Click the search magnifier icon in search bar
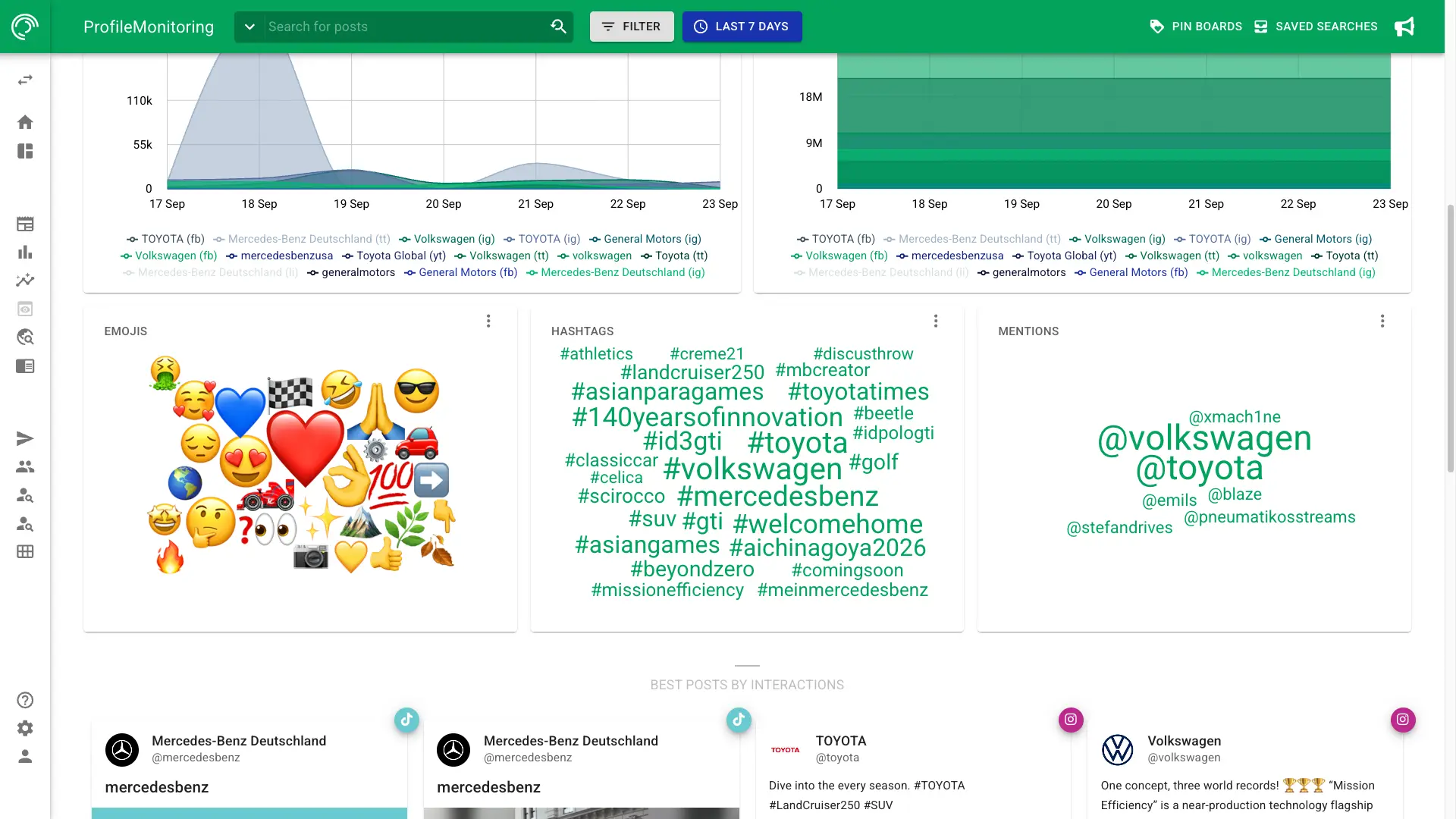Screen dimensions: 1456x819 point(558,27)
